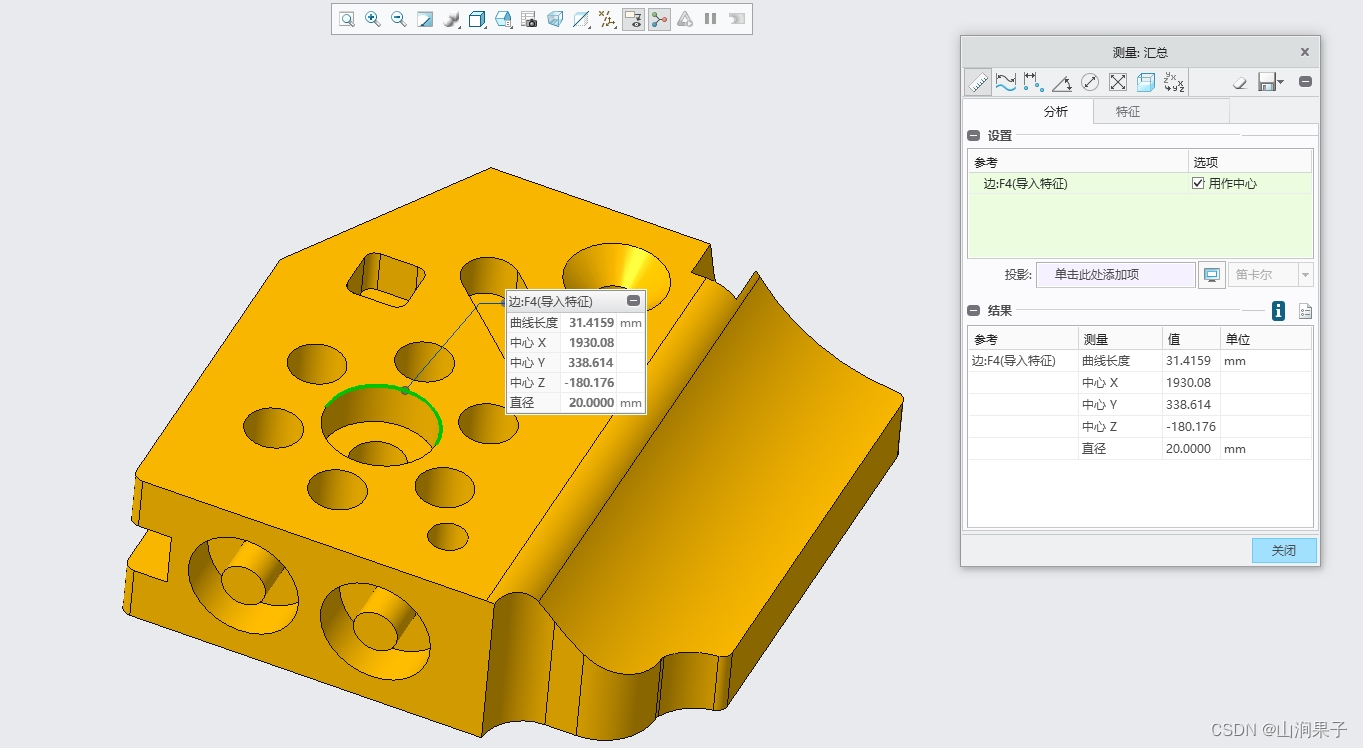Click the blue info icon button
The width and height of the screenshot is (1363, 748).
1278,311
